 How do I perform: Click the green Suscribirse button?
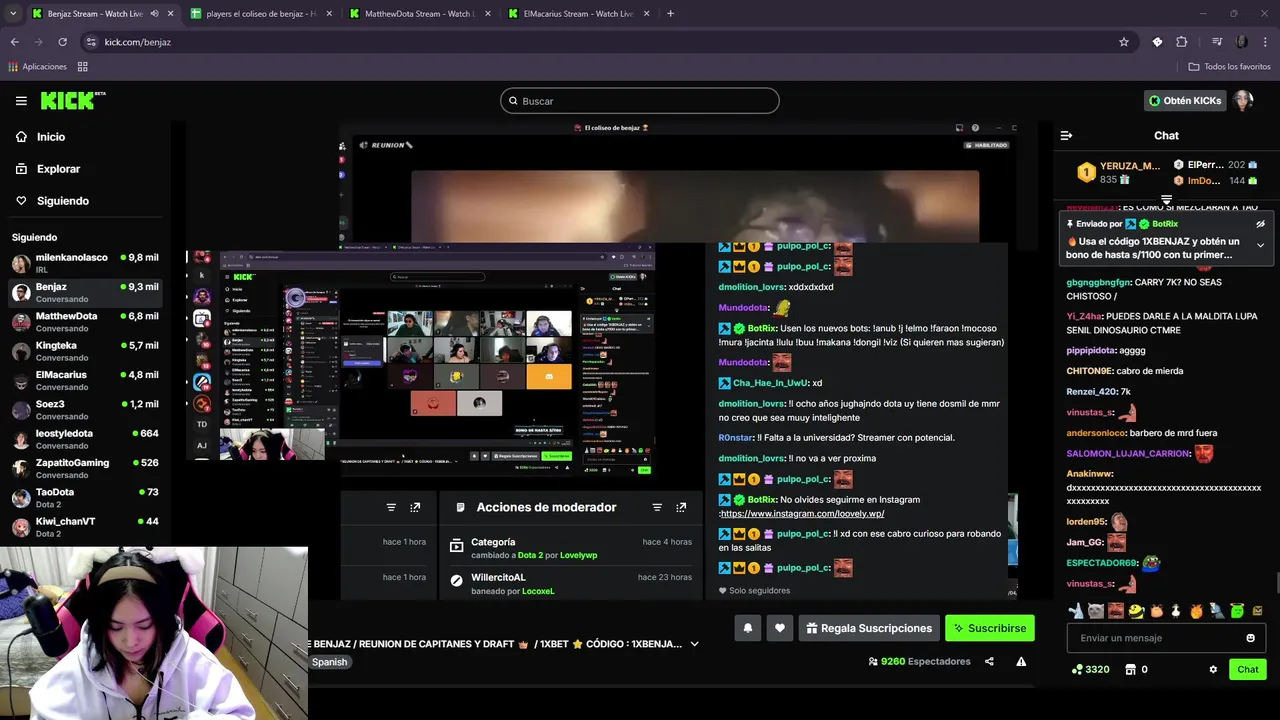989,628
